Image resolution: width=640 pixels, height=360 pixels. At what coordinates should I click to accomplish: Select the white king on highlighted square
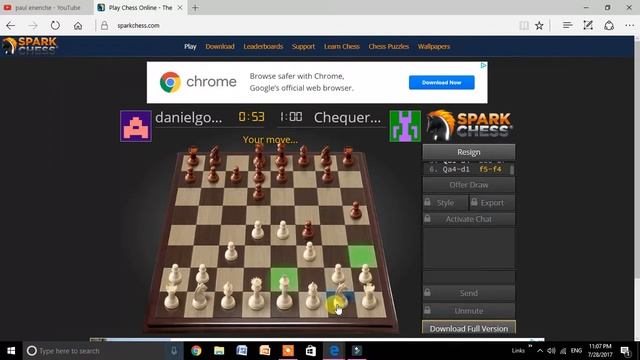coord(284,293)
